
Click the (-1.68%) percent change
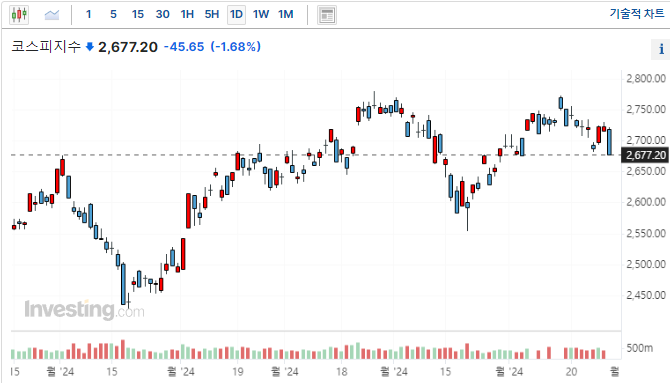point(235,47)
